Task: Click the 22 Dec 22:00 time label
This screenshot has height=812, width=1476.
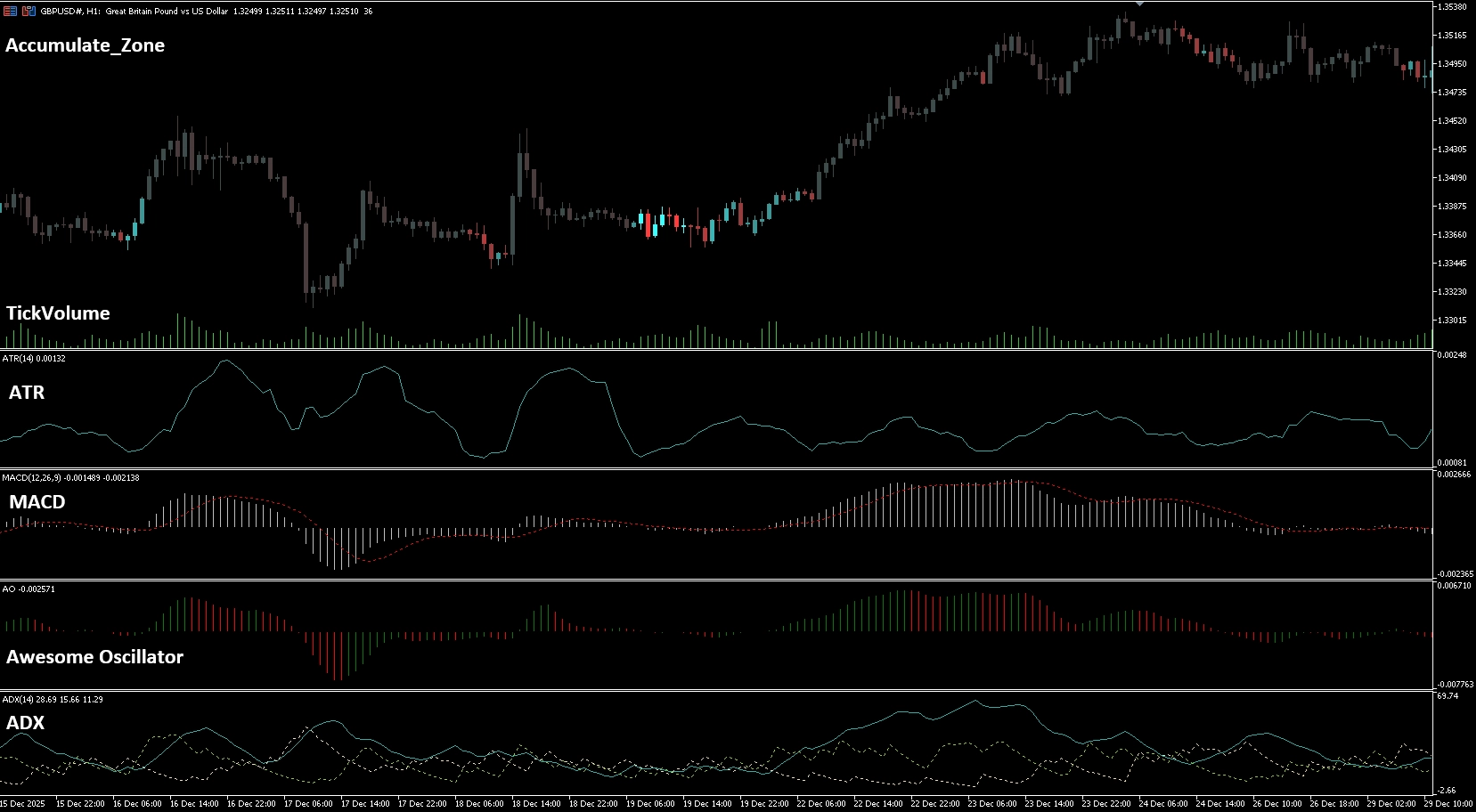Action: 935,804
